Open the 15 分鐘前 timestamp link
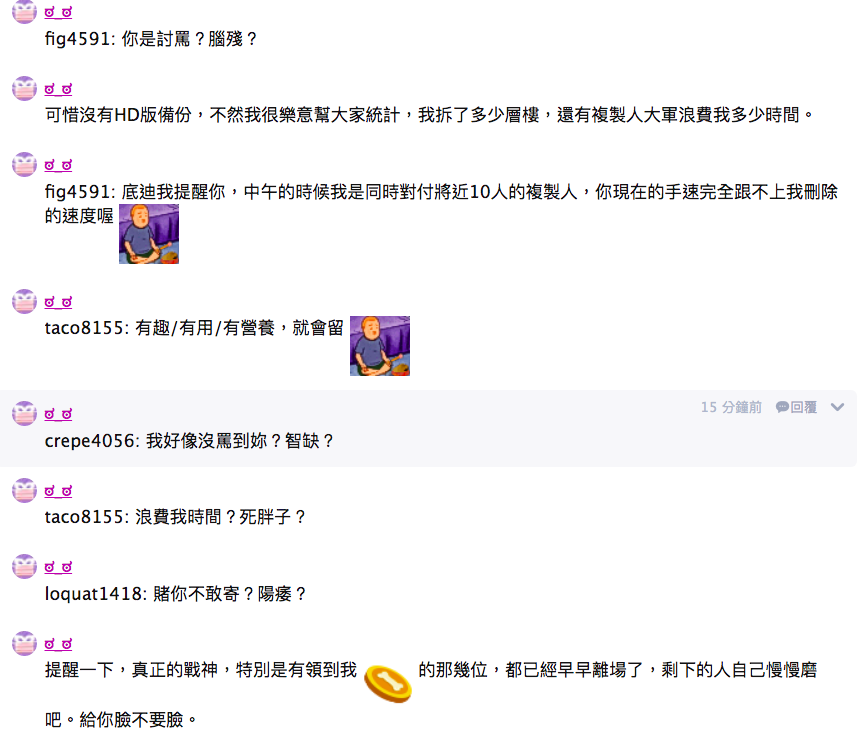 click(x=731, y=407)
